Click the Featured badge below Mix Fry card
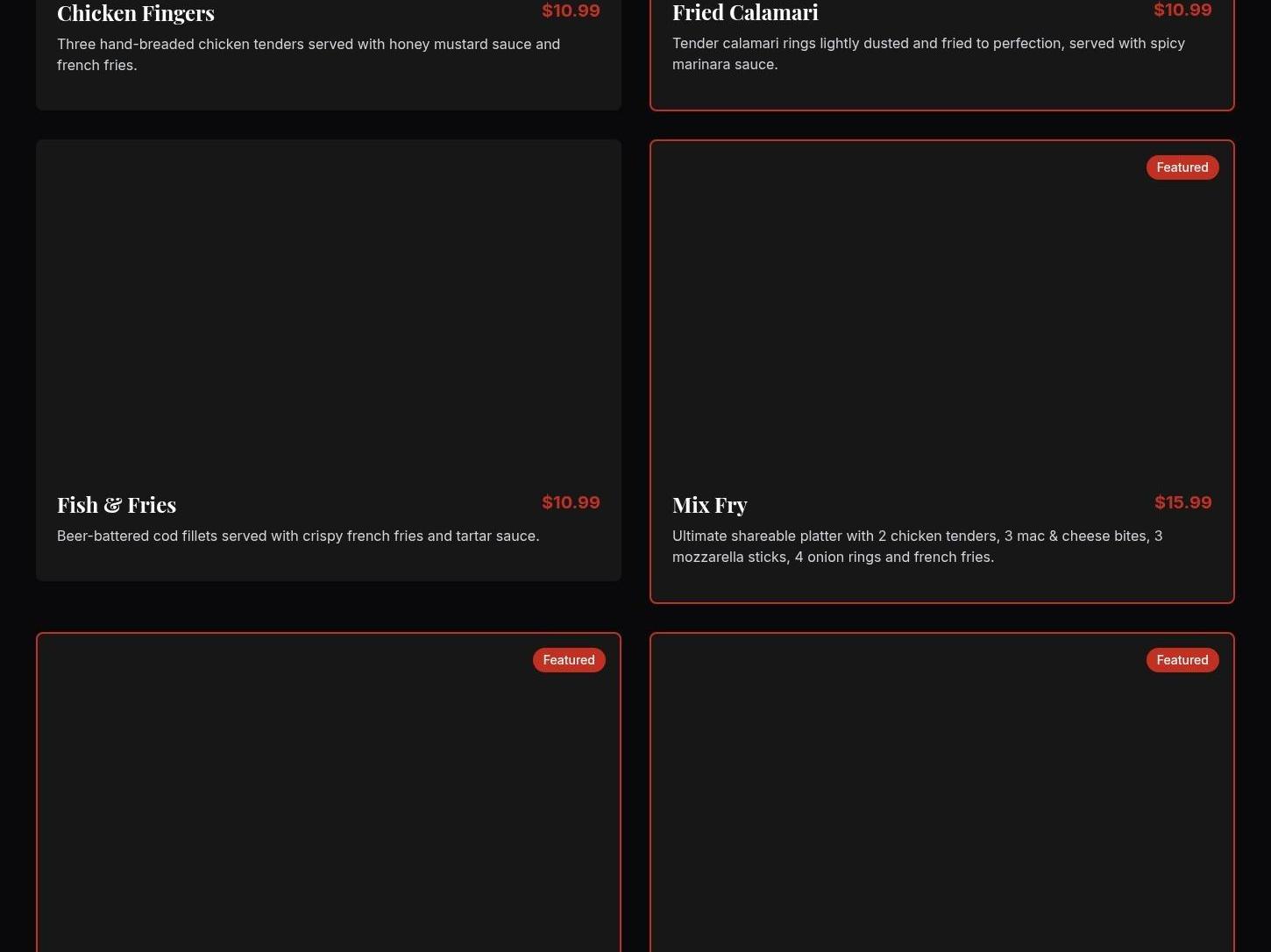 pos(1182,660)
